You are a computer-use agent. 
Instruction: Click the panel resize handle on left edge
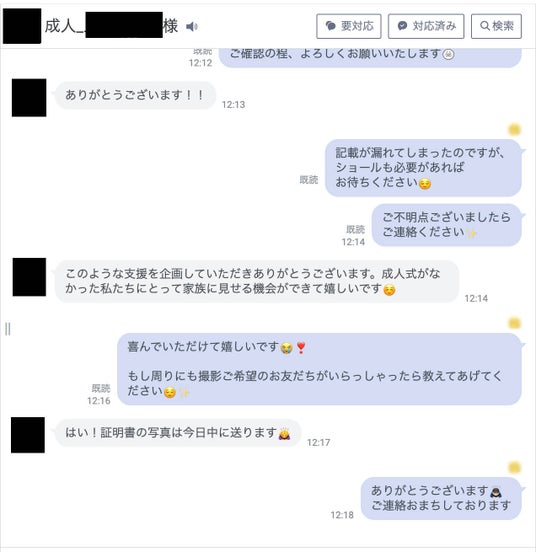pyautogui.click(x=8, y=329)
